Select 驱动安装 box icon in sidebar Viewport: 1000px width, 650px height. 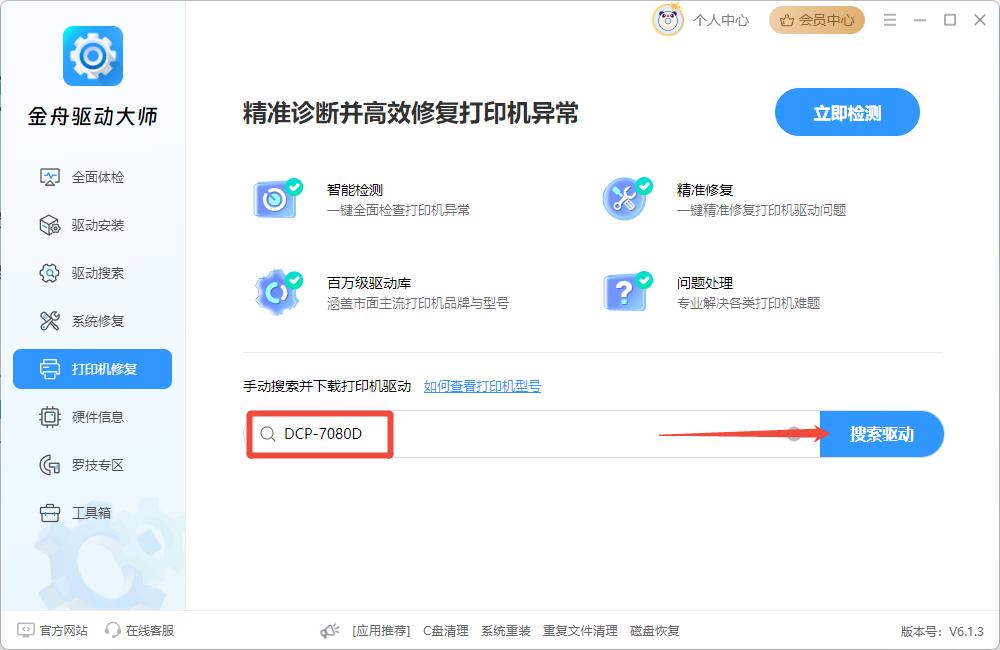[50, 225]
